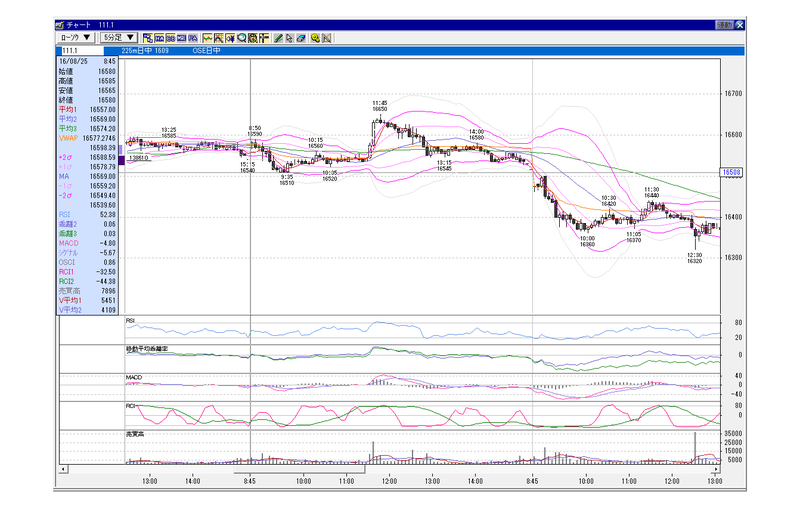
Task: Toggle the third blue indicator toolbar button
Action: point(182,38)
